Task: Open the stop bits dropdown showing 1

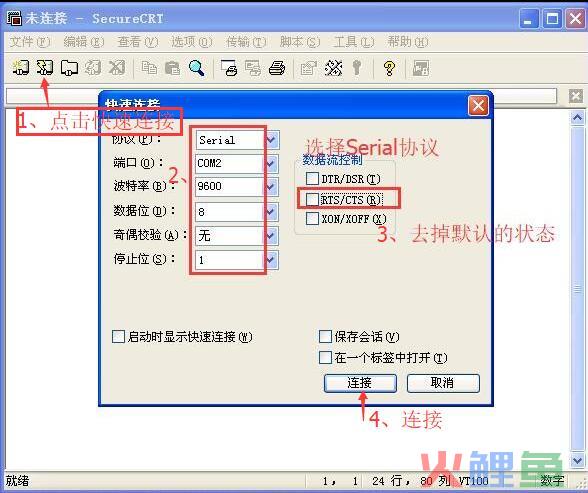Action: pos(272,259)
